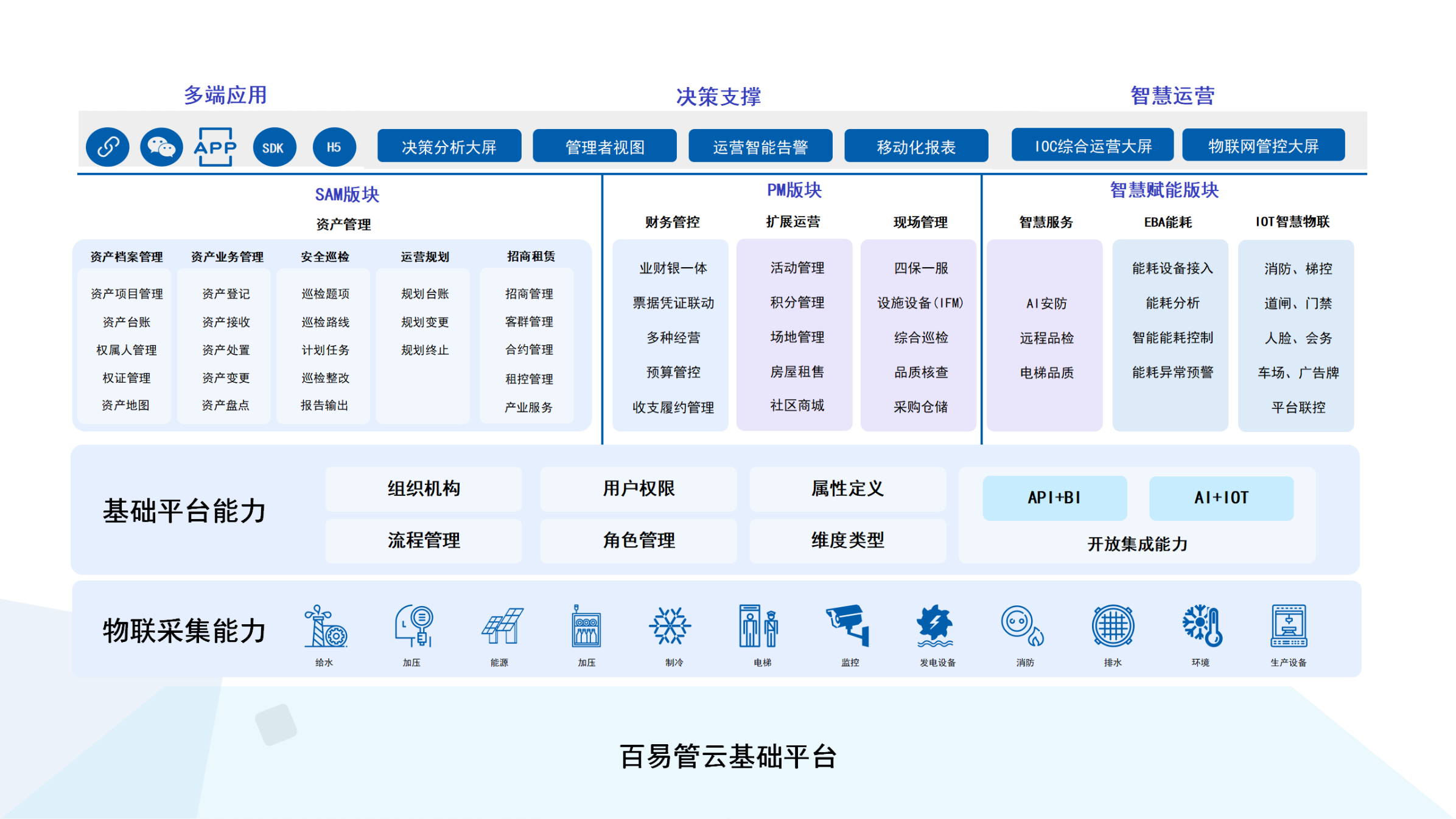Click the 资产项目管理 entry
Image resolution: width=1456 pixels, height=819 pixels.
[x=127, y=294]
